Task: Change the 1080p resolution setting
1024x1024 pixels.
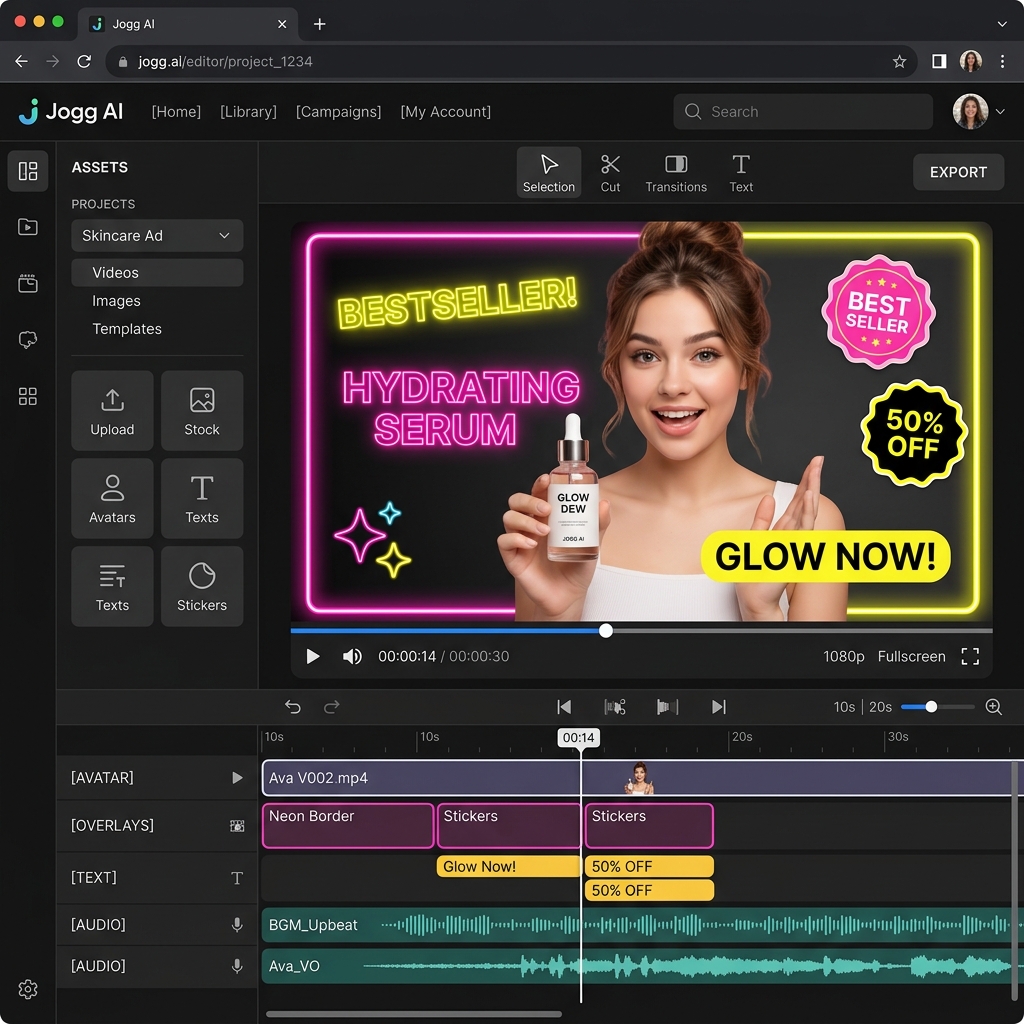Action: click(844, 656)
